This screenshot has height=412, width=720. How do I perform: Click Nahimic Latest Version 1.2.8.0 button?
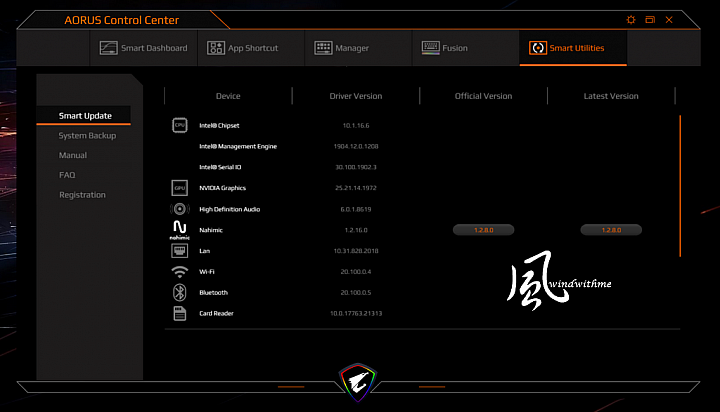pos(611,230)
